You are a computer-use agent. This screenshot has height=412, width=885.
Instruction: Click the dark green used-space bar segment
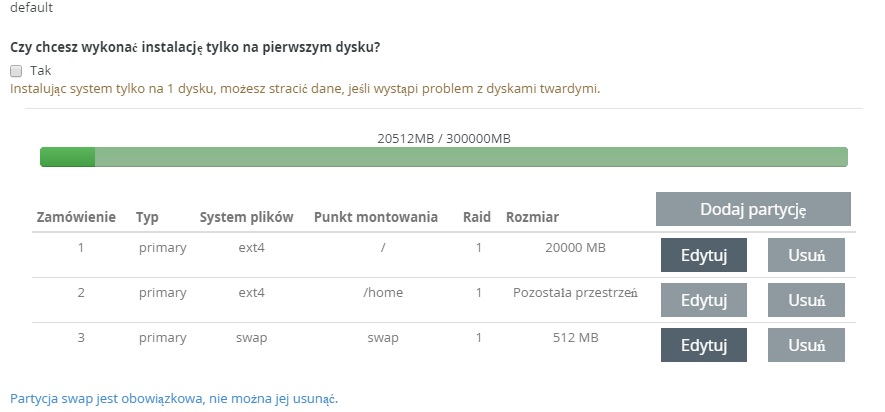[68, 157]
